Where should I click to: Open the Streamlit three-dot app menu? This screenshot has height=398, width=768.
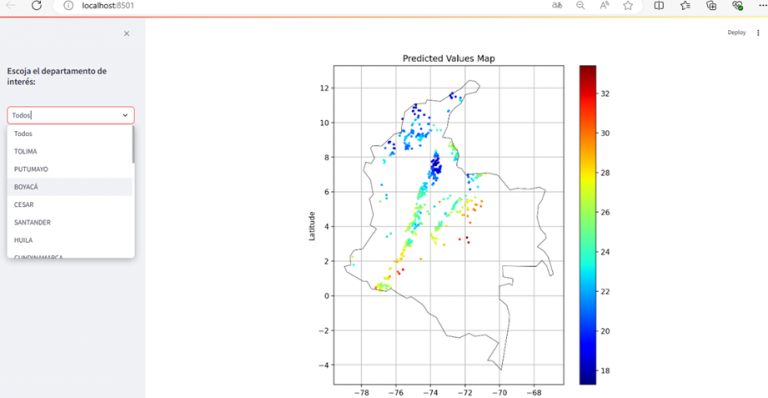click(758, 33)
